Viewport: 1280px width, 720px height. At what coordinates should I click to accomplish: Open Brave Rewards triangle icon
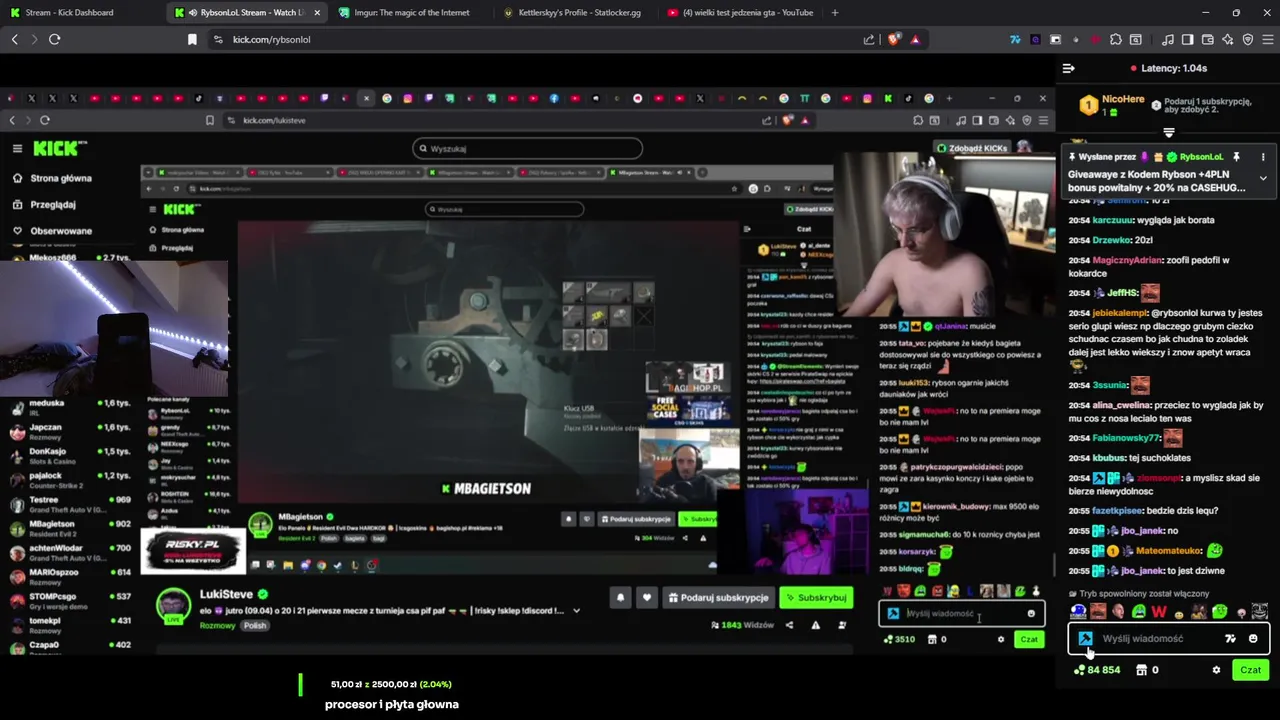point(914,39)
